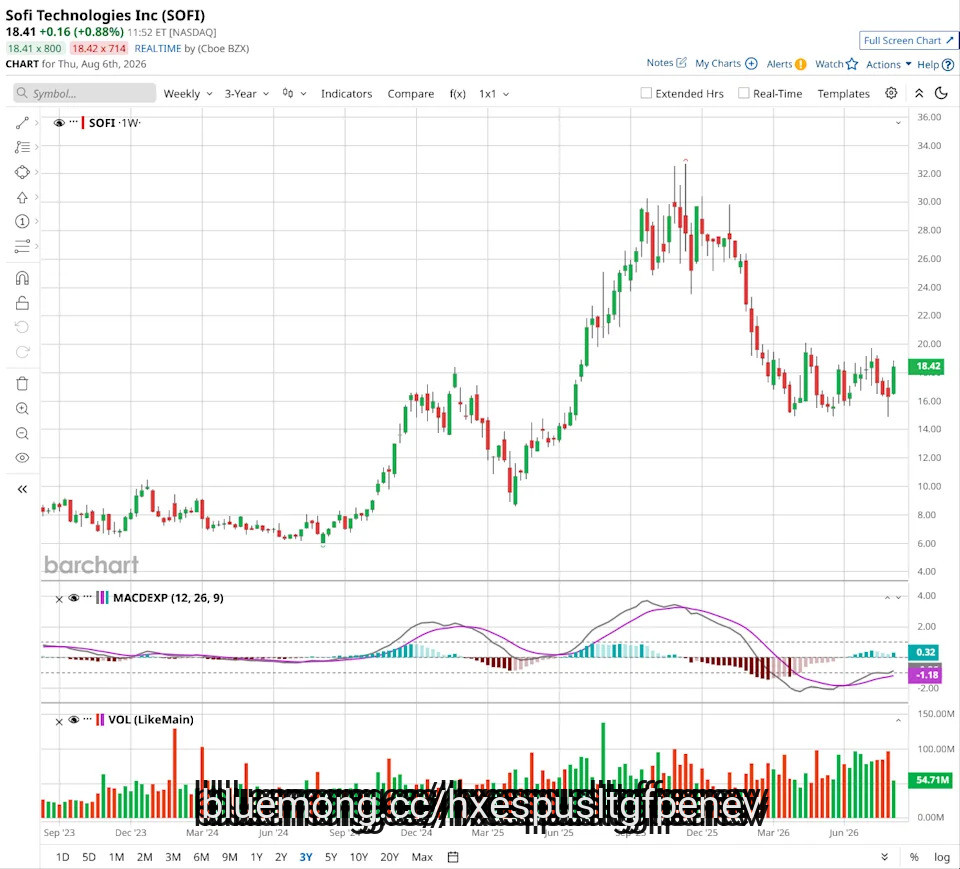Open Alerts warning icon
The width and height of the screenshot is (960, 869).
click(x=800, y=64)
